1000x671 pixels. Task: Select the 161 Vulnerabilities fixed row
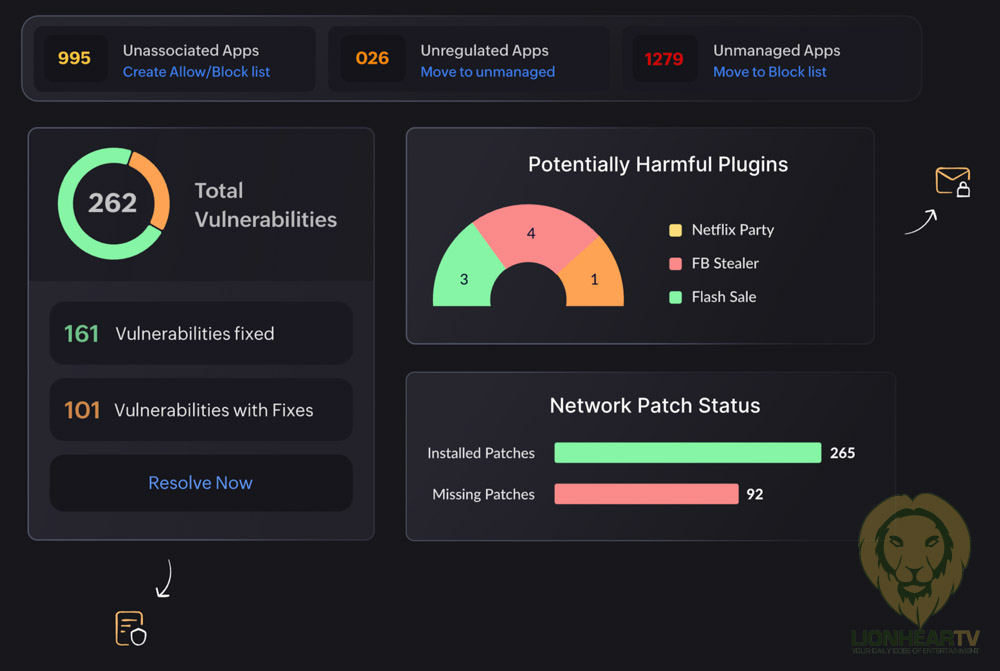201,334
